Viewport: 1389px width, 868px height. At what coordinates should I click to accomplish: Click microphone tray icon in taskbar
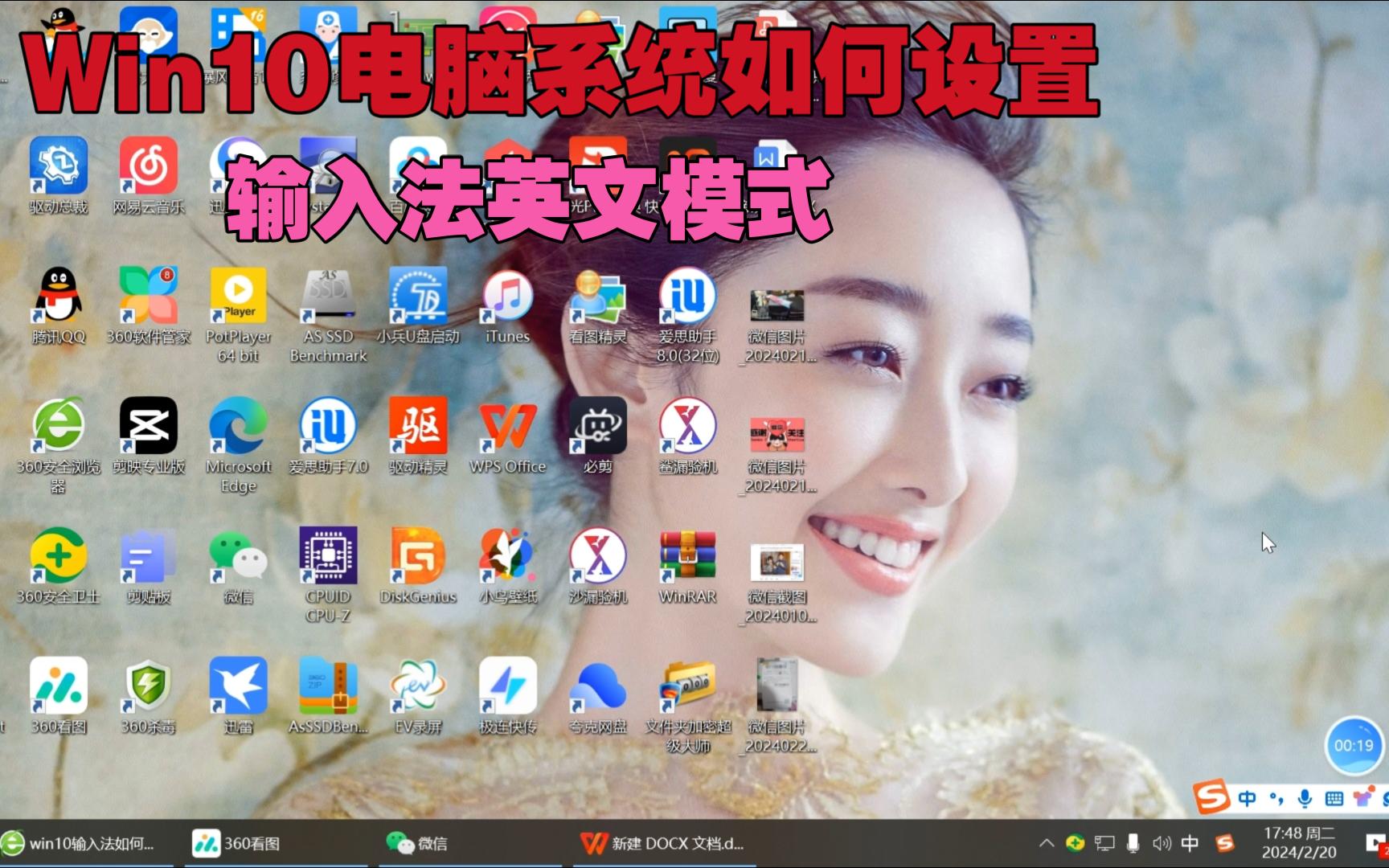[1133, 843]
